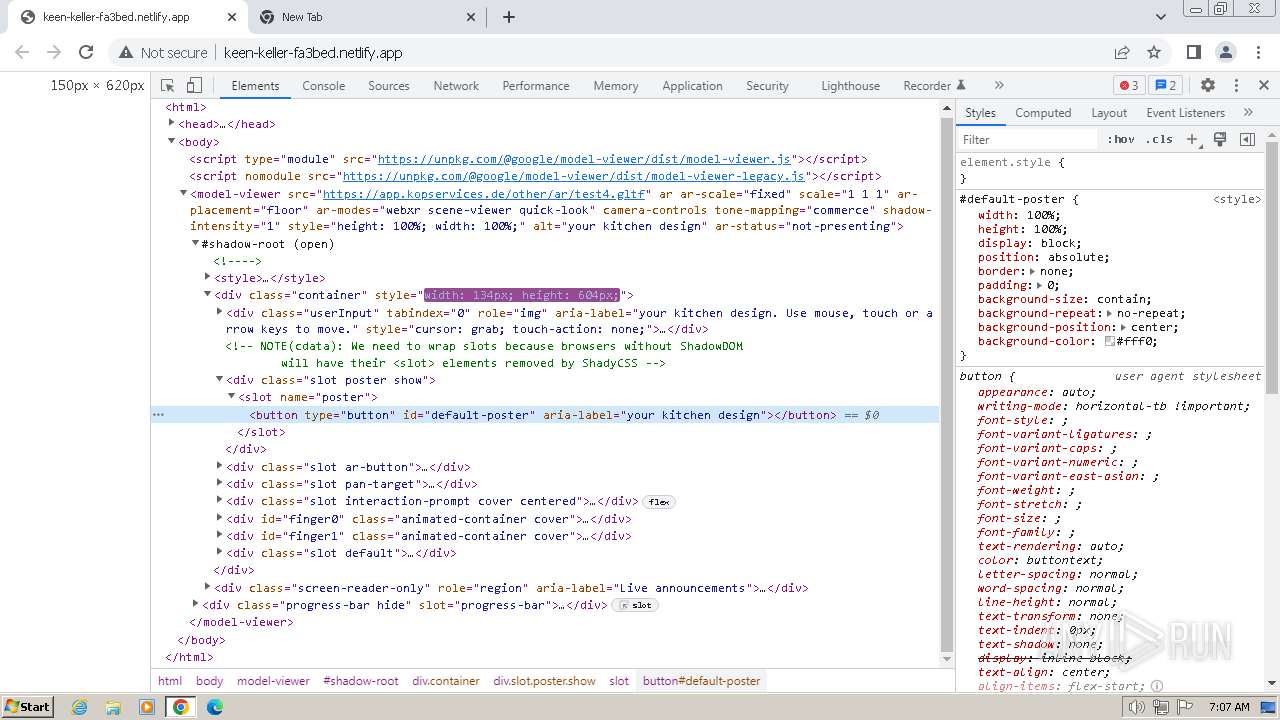Open the model-viewer.js script link
Image resolution: width=1280 pixels, height=720 pixels.
coord(584,159)
